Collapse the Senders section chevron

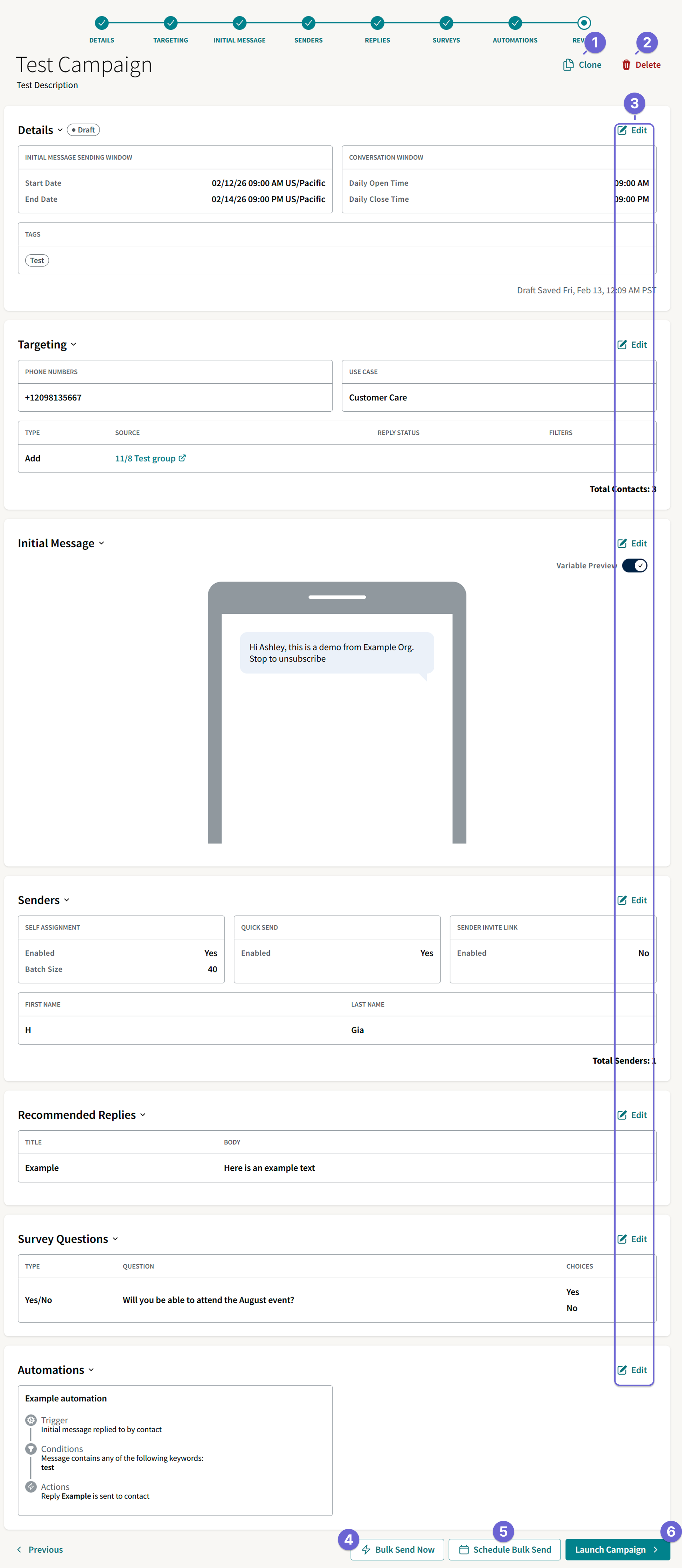[67, 900]
